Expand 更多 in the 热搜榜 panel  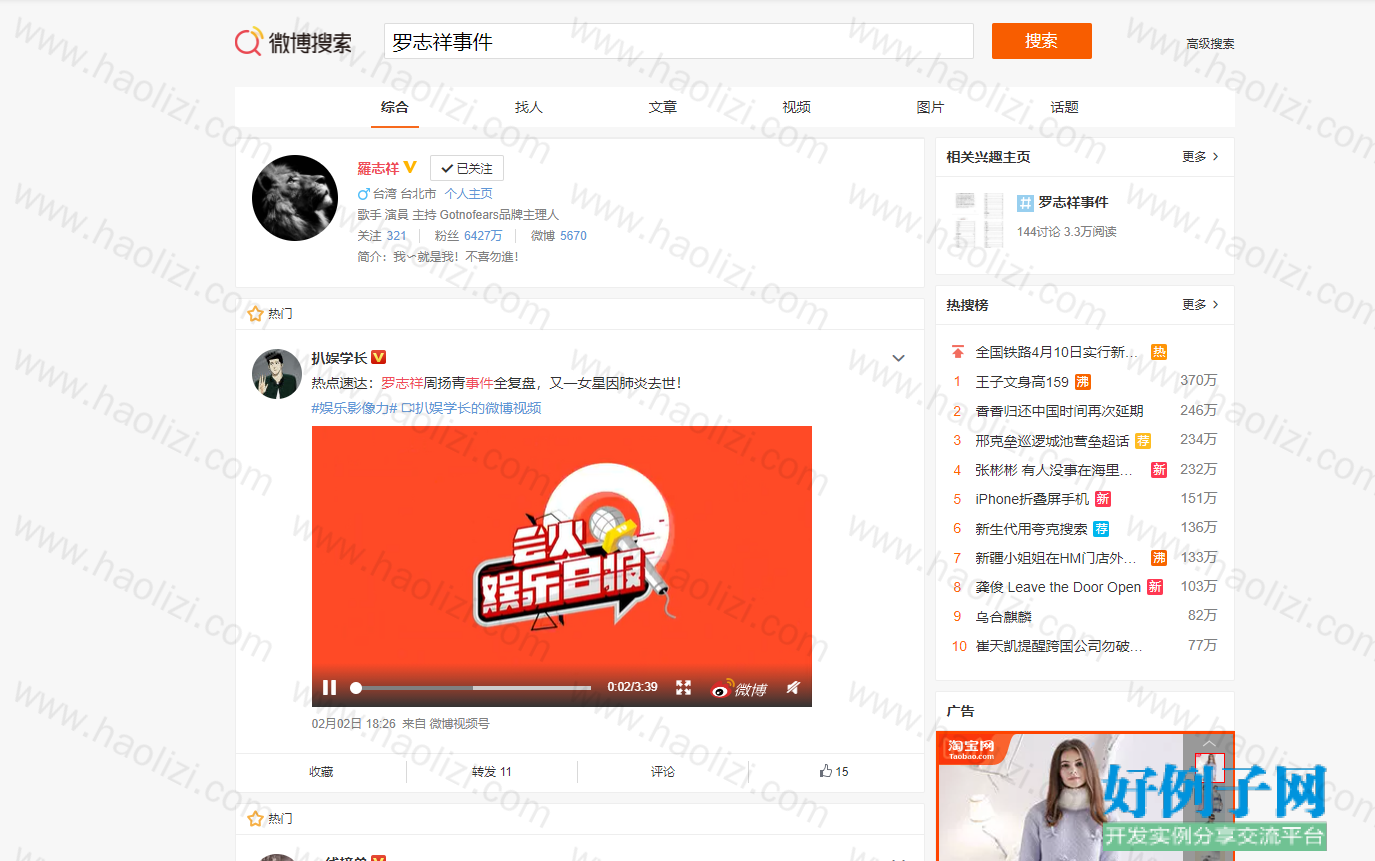(x=1200, y=305)
